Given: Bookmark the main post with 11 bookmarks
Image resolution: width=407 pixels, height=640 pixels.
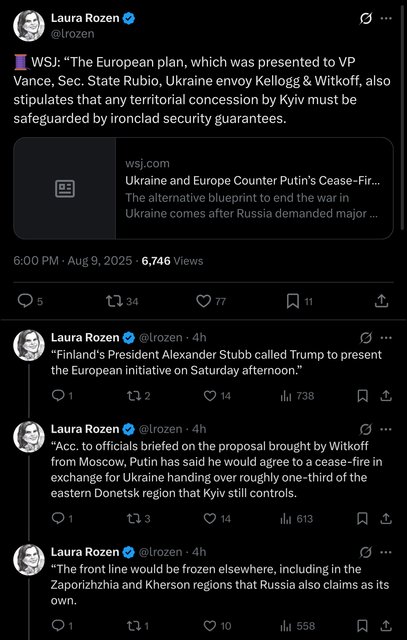Looking at the screenshot, I should (x=300, y=302).
